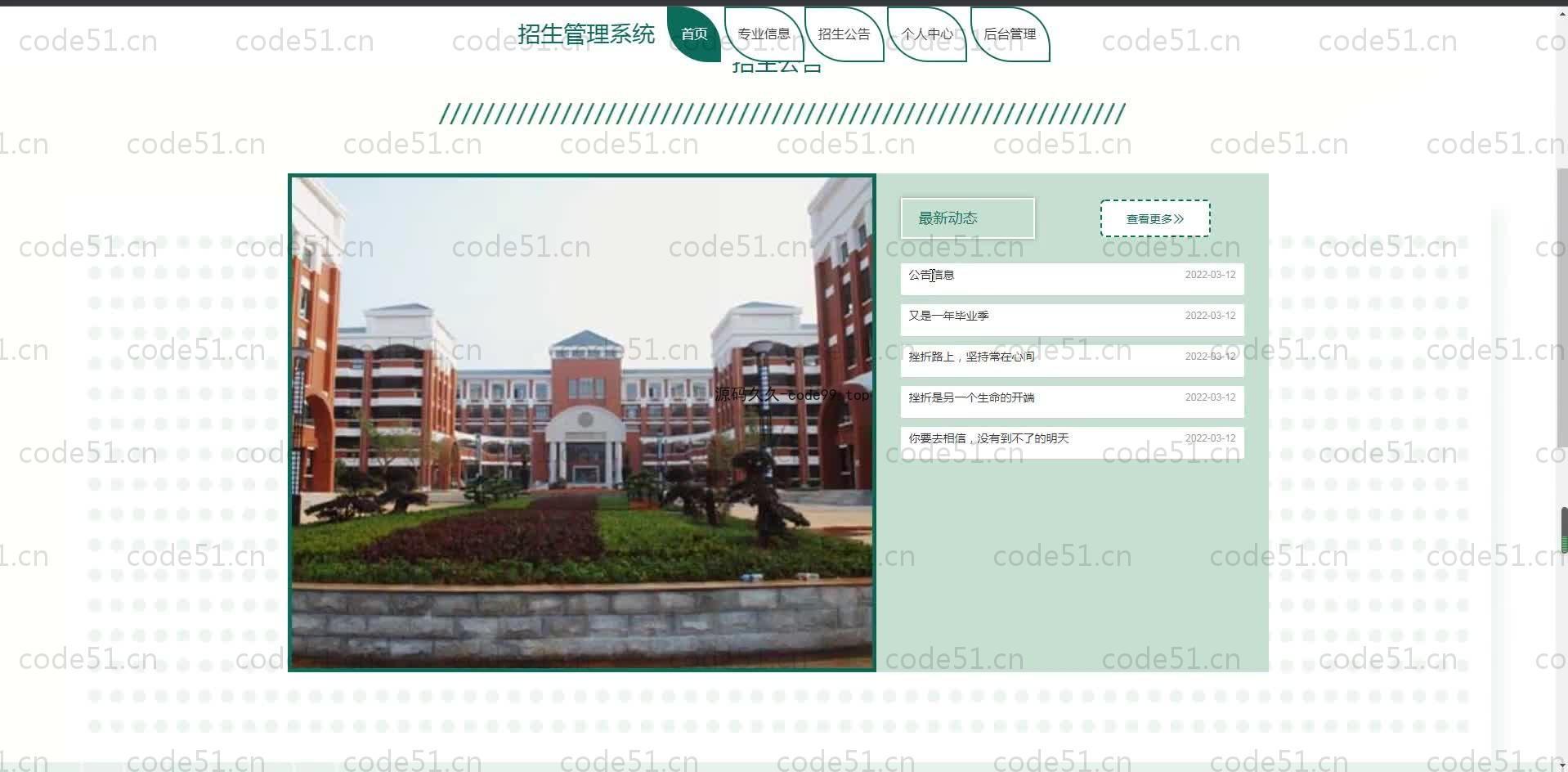Click the date beside 挫折是另一个生命的开端
The image size is (1568, 772).
1210,397
